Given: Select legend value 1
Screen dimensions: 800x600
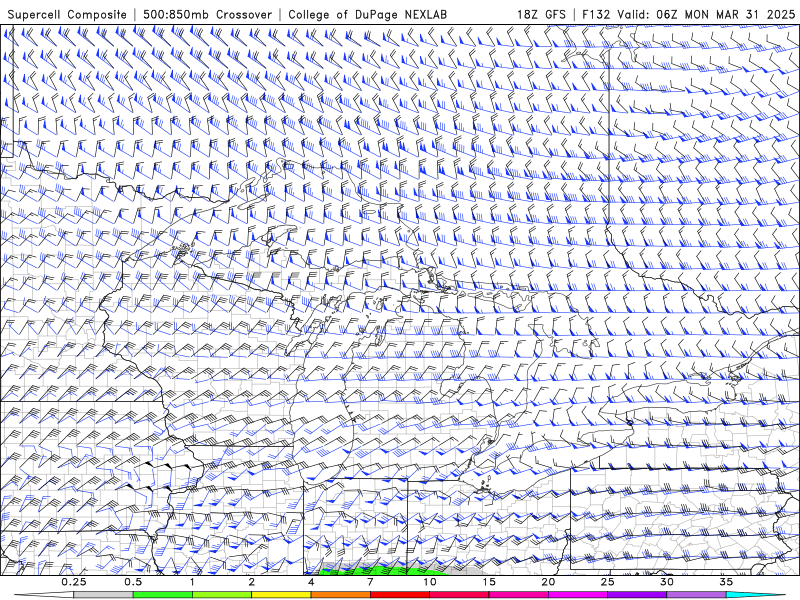Looking at the screenshot, I should (x=192, y=582).
